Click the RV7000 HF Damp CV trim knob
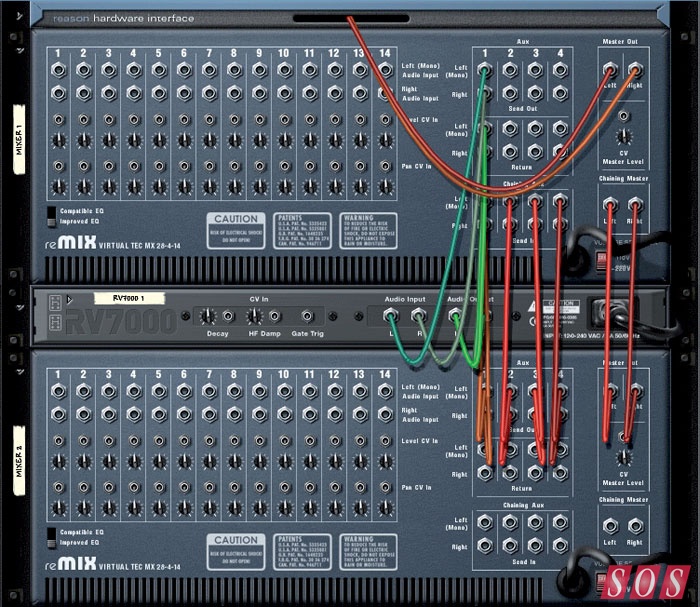This screenshot has width=700, height=607. [254, 316]
